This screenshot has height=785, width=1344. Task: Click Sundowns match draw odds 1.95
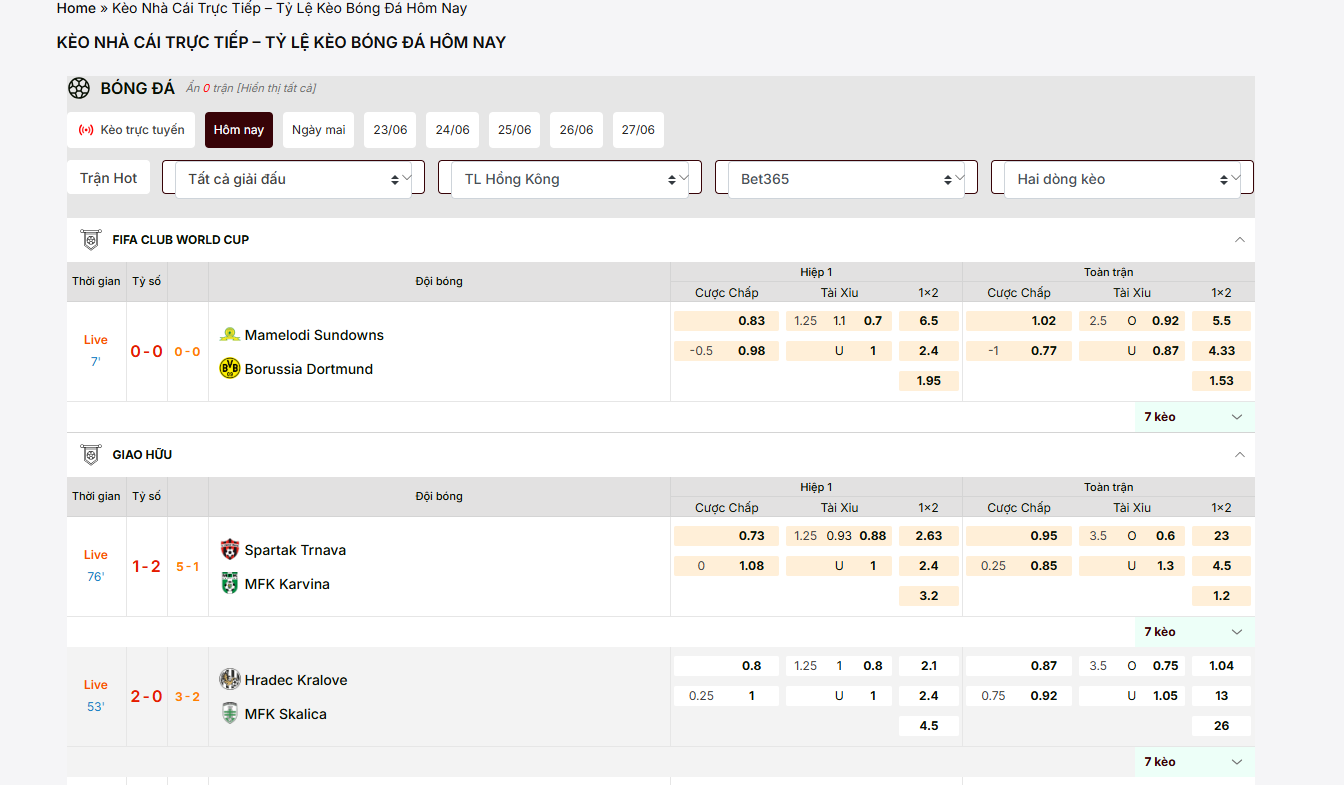tap(929, 381)
